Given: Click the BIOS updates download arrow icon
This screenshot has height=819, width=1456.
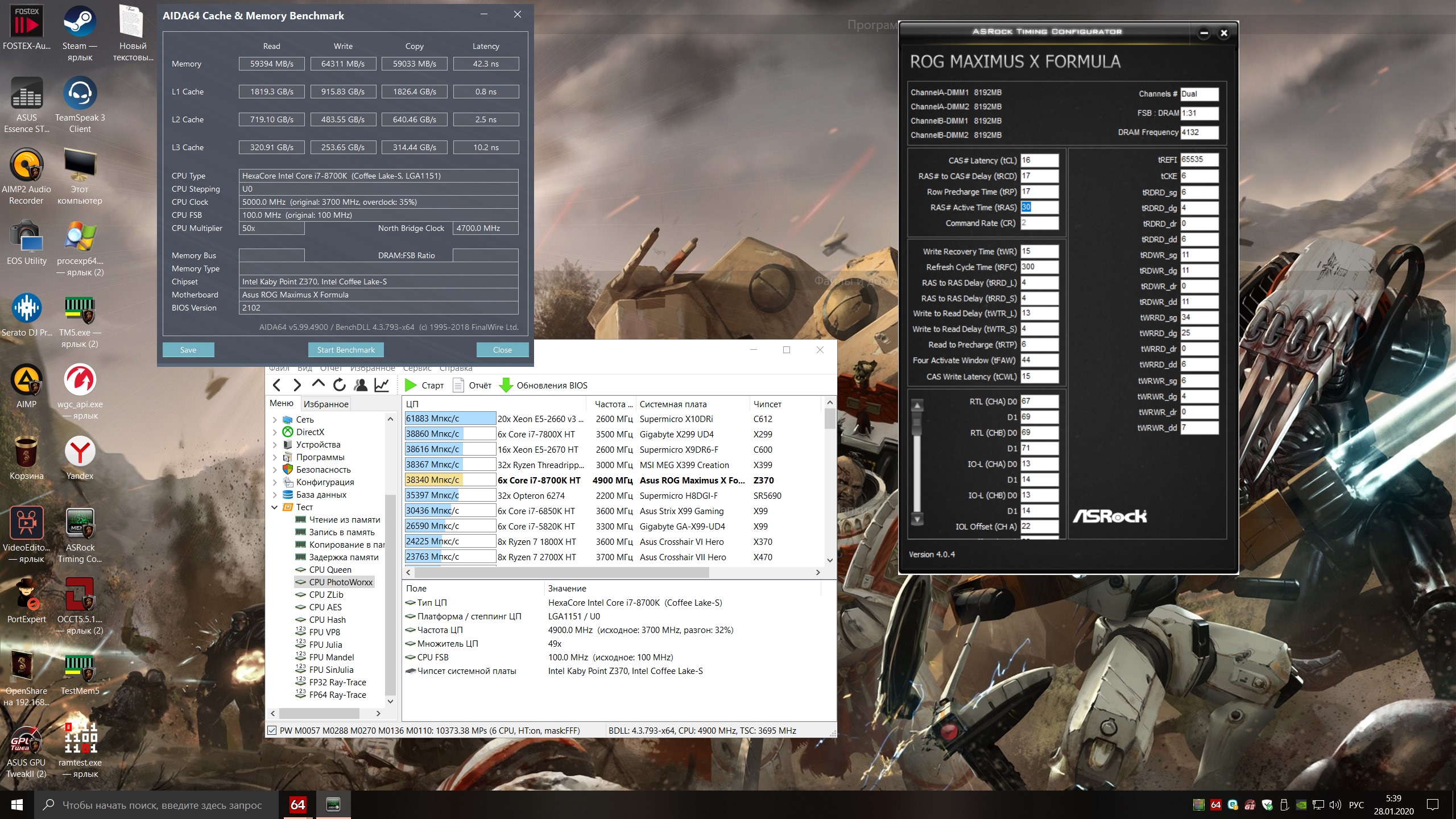Looking at the screenshot, I should [x=506, y=385].
